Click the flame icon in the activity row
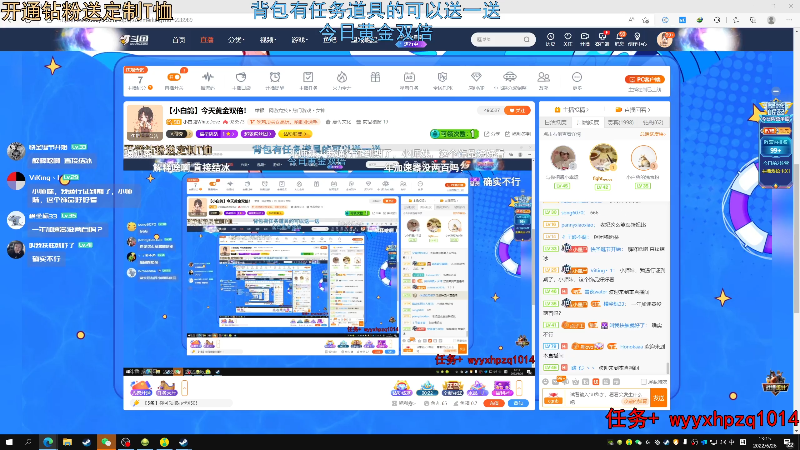 pos(341,78)
